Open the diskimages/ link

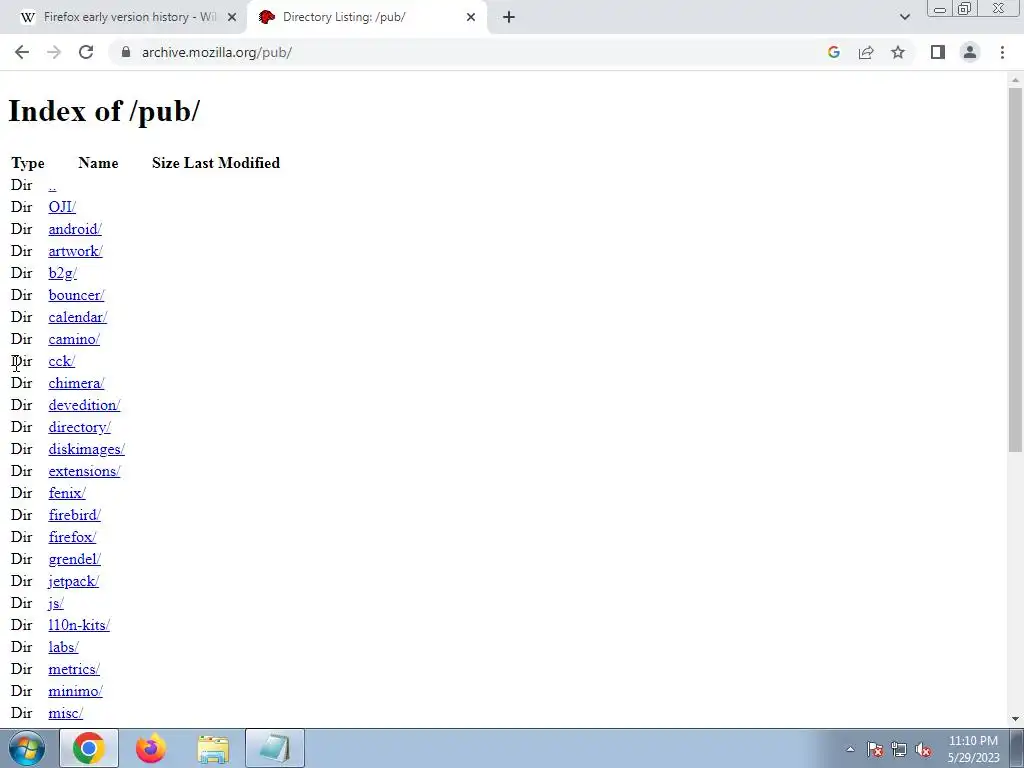[x=86, y=449]
